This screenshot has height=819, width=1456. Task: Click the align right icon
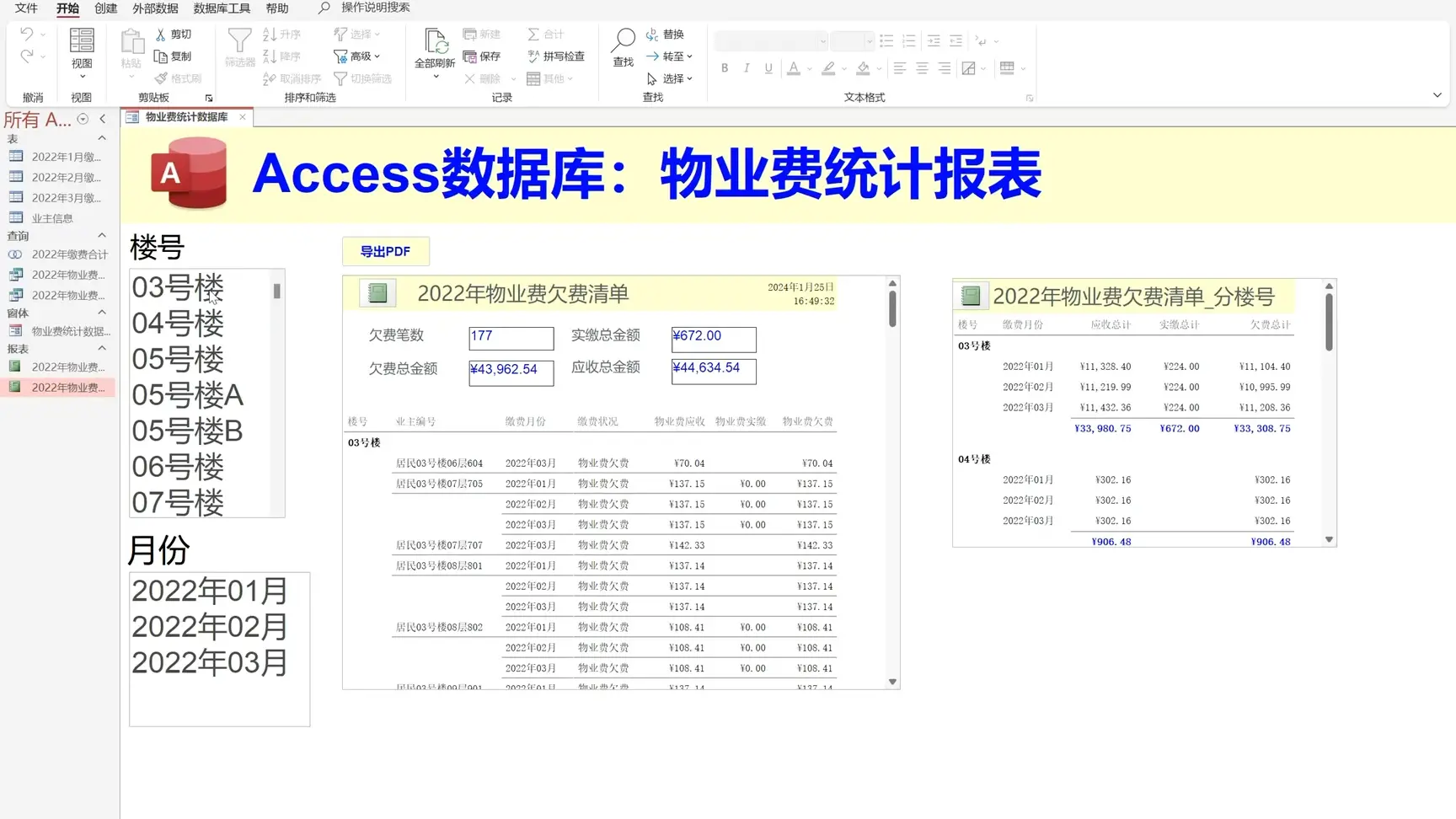point(944,68)
